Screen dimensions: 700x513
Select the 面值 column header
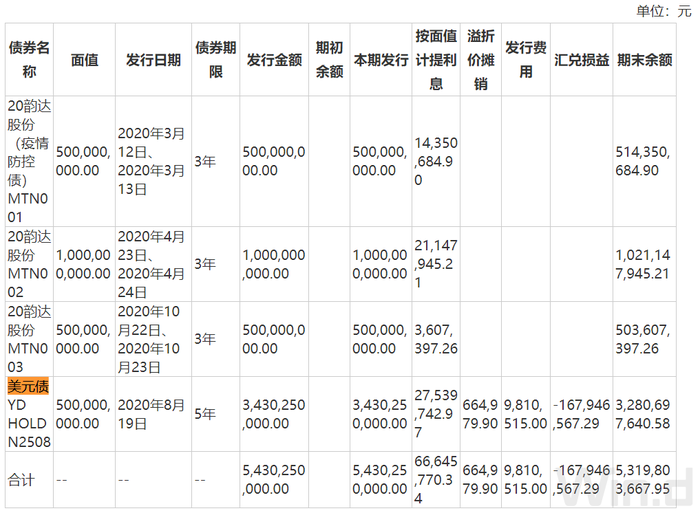pos(84,59)
